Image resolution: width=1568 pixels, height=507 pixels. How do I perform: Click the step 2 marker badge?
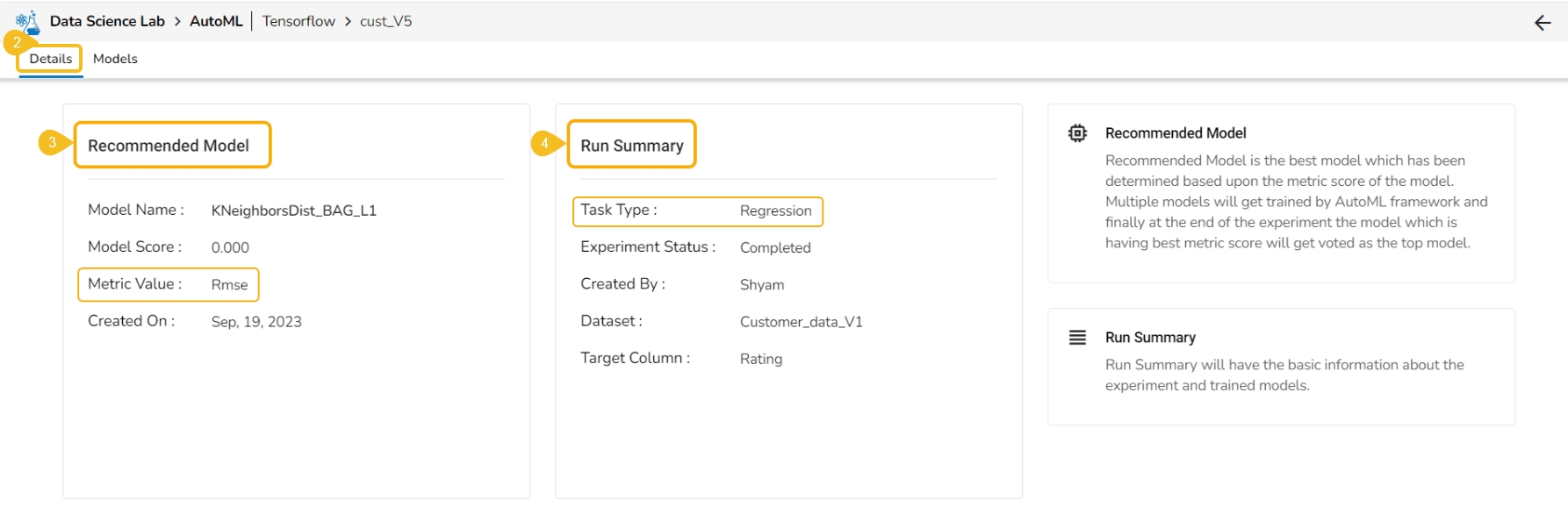[16, 42]
